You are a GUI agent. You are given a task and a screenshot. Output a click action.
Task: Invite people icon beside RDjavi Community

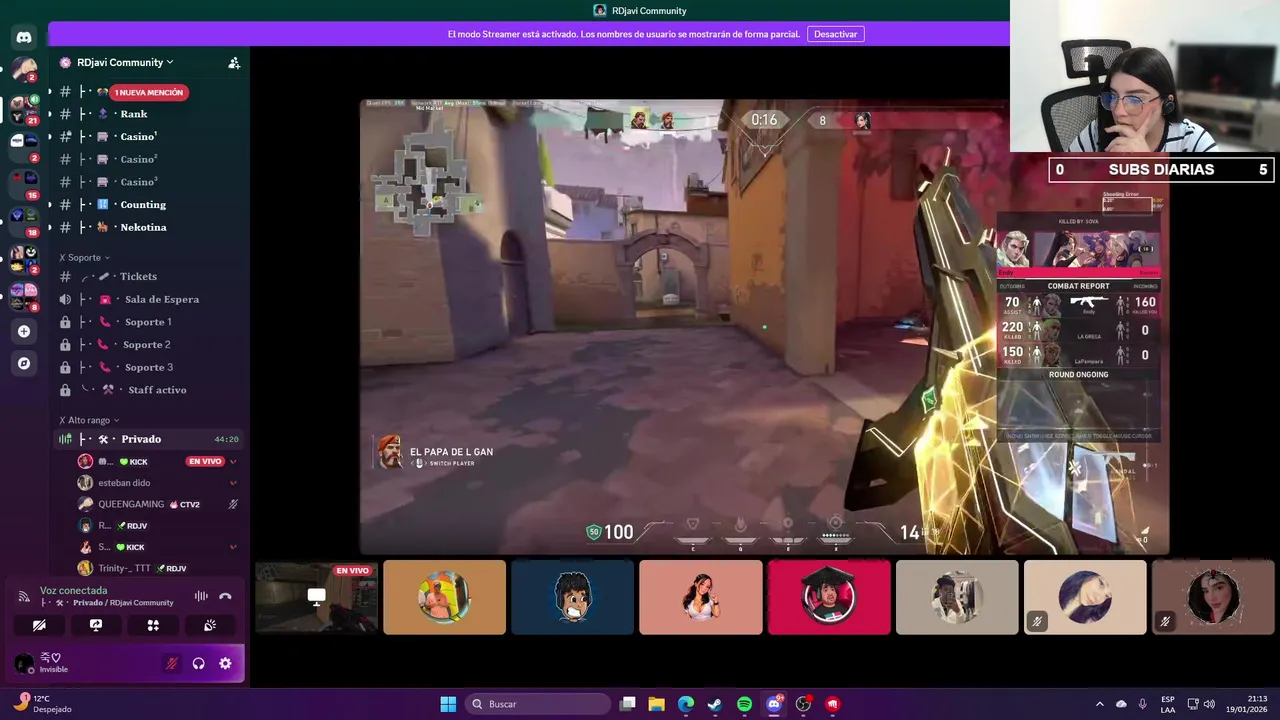(234, 62)
